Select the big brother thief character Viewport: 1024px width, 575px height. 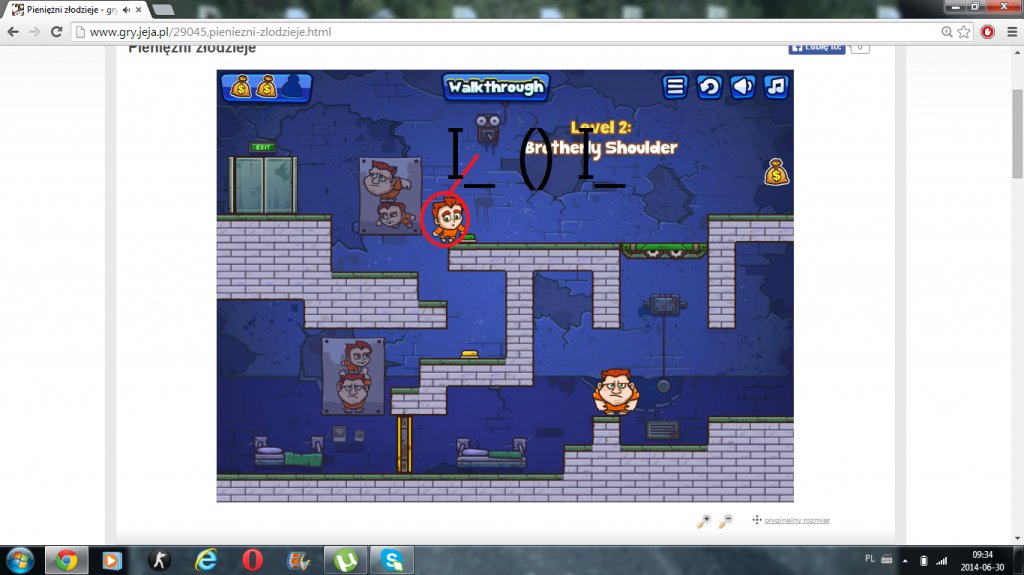(615, 392)
